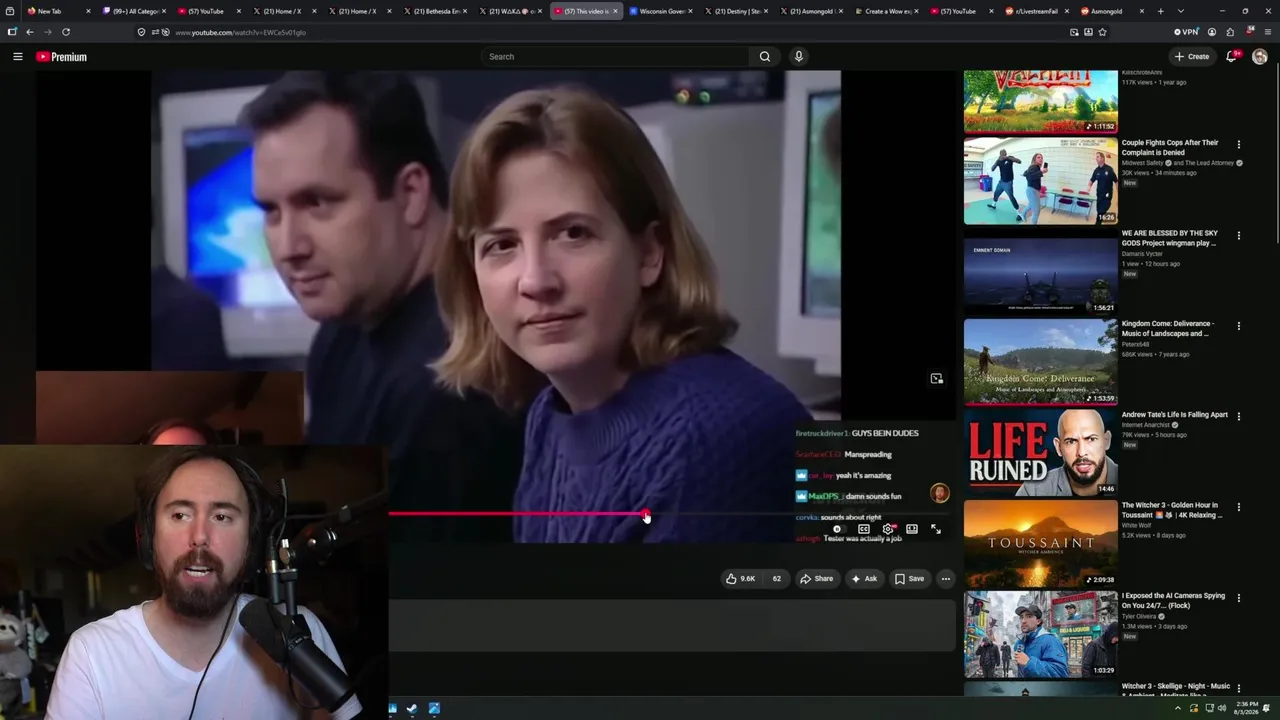Image resolution: width=1280 pixels, height=720 pixels.
Task: Open the browser tab list dropdown arrow
Action: [x=1180, y=11]
